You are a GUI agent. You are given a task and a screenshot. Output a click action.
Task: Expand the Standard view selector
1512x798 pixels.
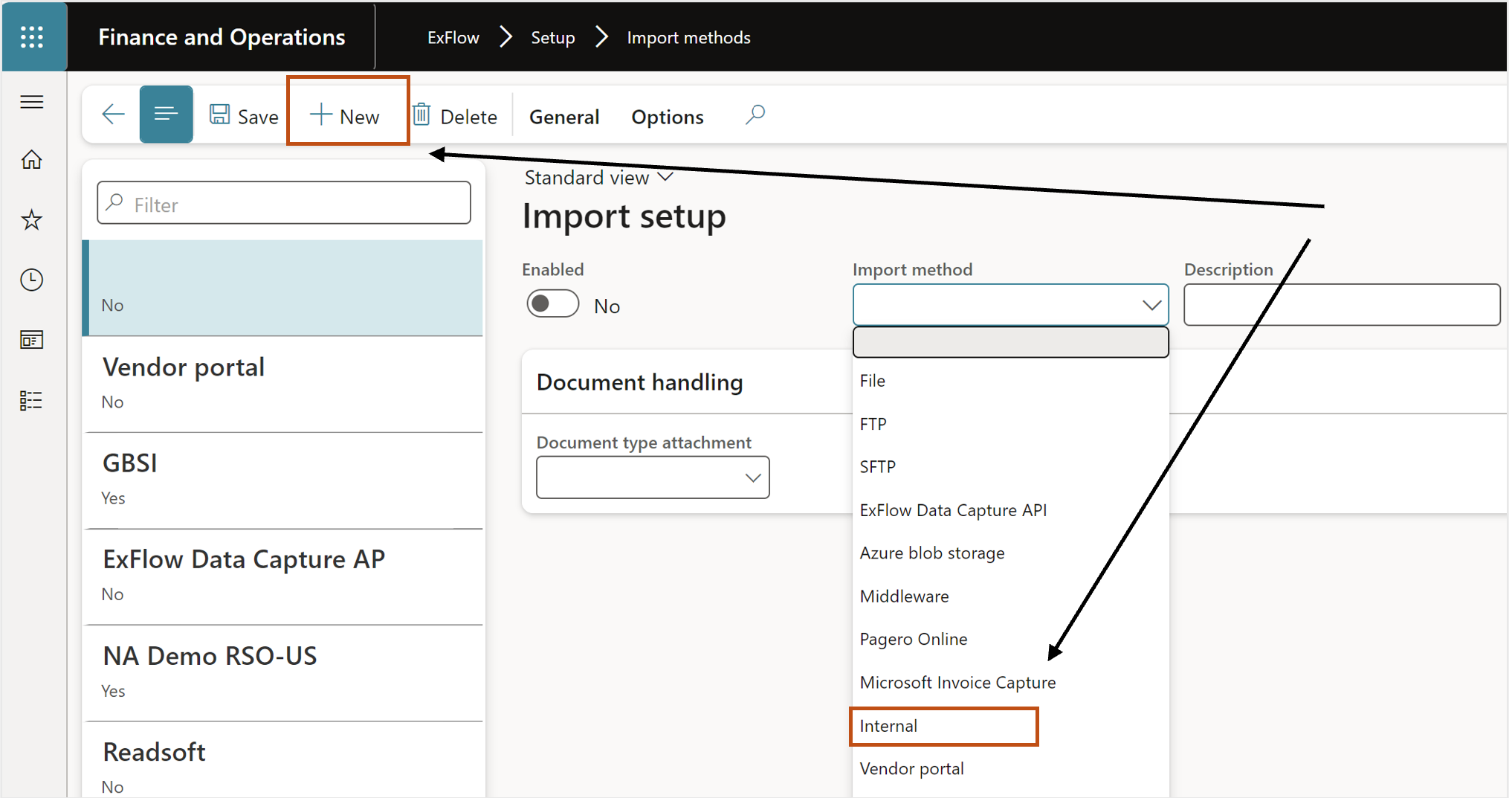click(598, 178)
